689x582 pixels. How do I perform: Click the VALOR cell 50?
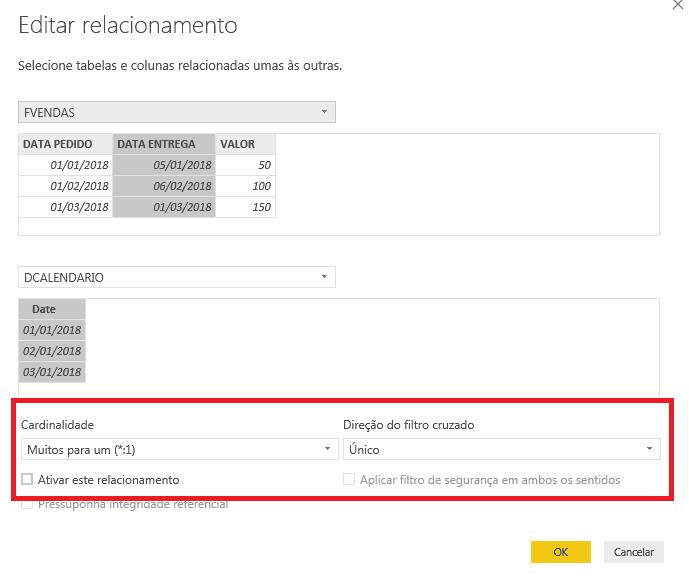[245, 165]
